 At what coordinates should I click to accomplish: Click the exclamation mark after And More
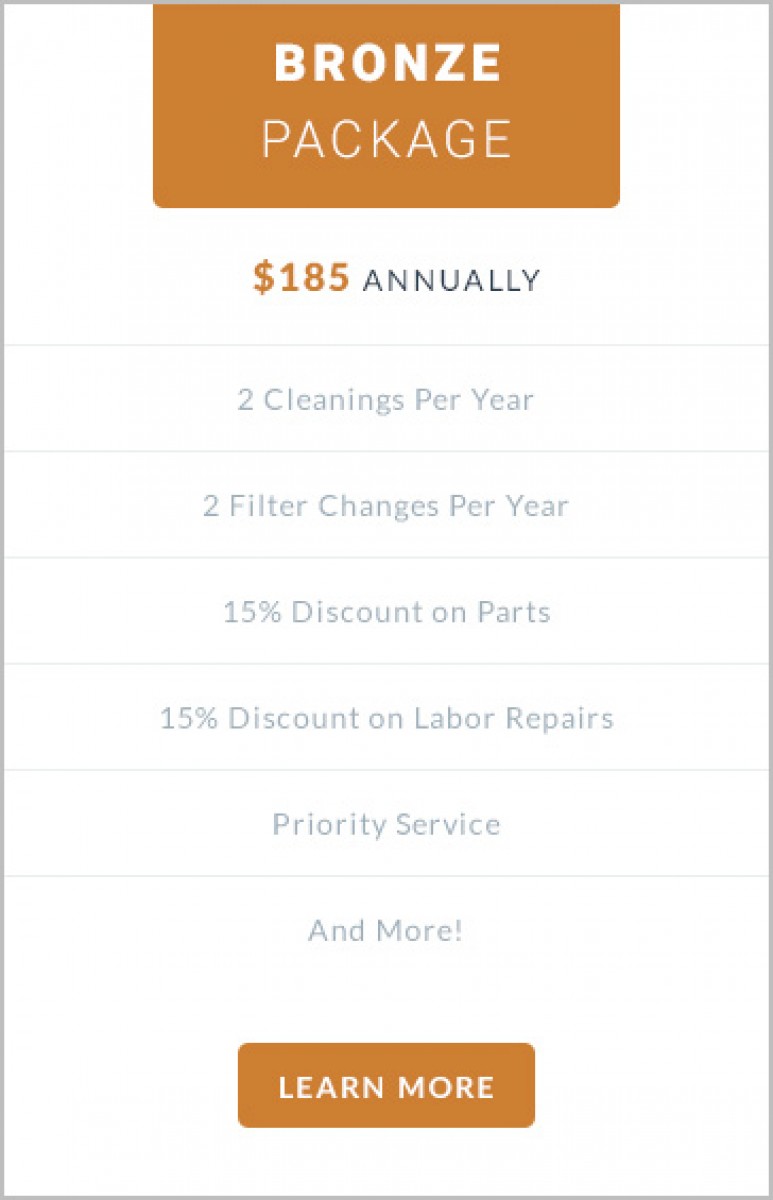click(458, 931)
